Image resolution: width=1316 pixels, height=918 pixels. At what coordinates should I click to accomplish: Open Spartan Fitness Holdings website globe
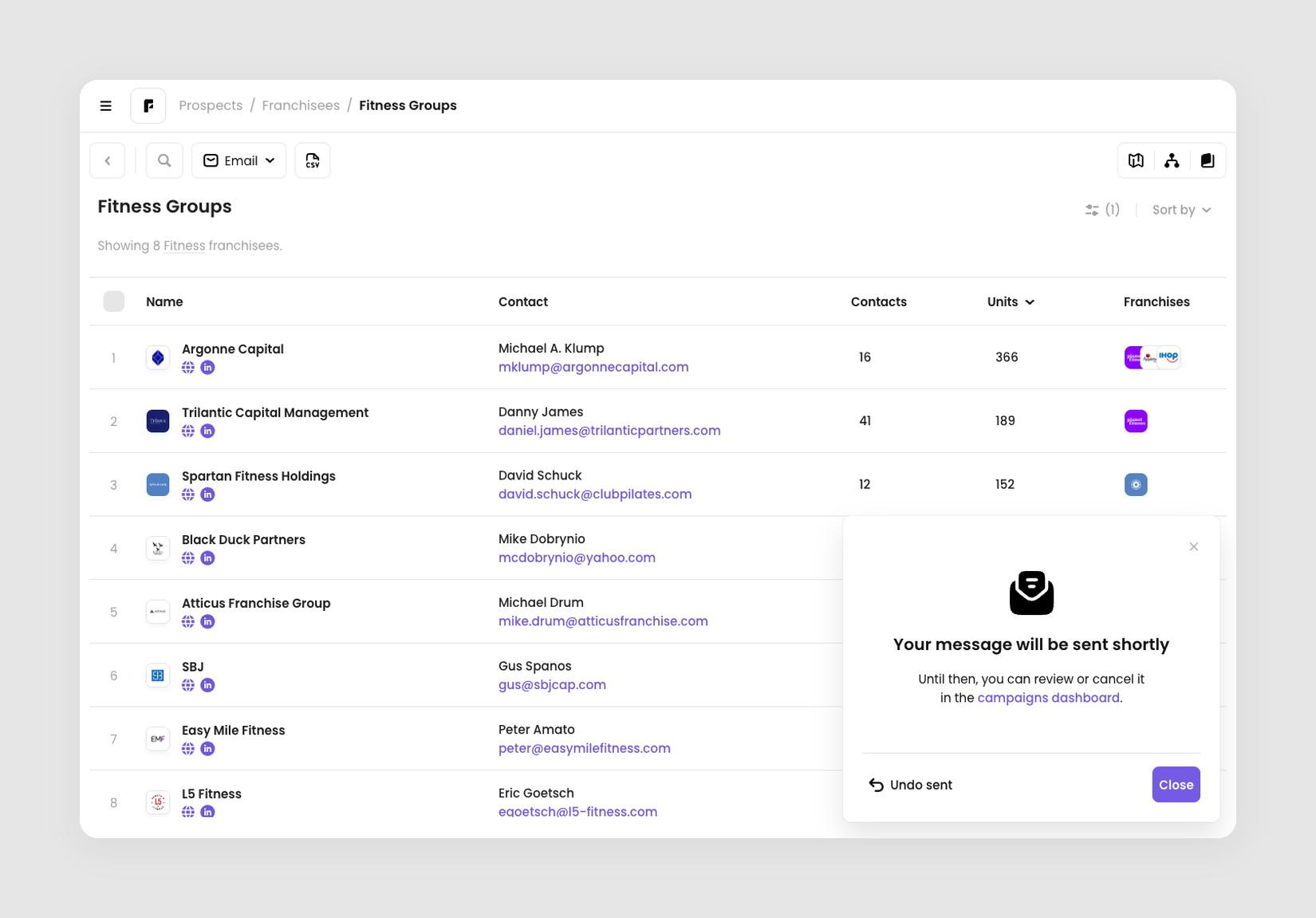[188, 494]
